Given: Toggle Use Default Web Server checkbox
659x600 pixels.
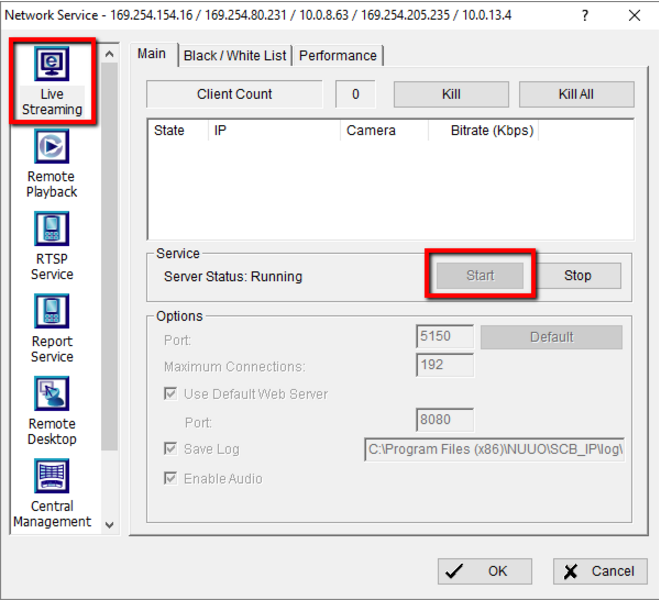Looking at the screenshot, I should click(170, 394).
